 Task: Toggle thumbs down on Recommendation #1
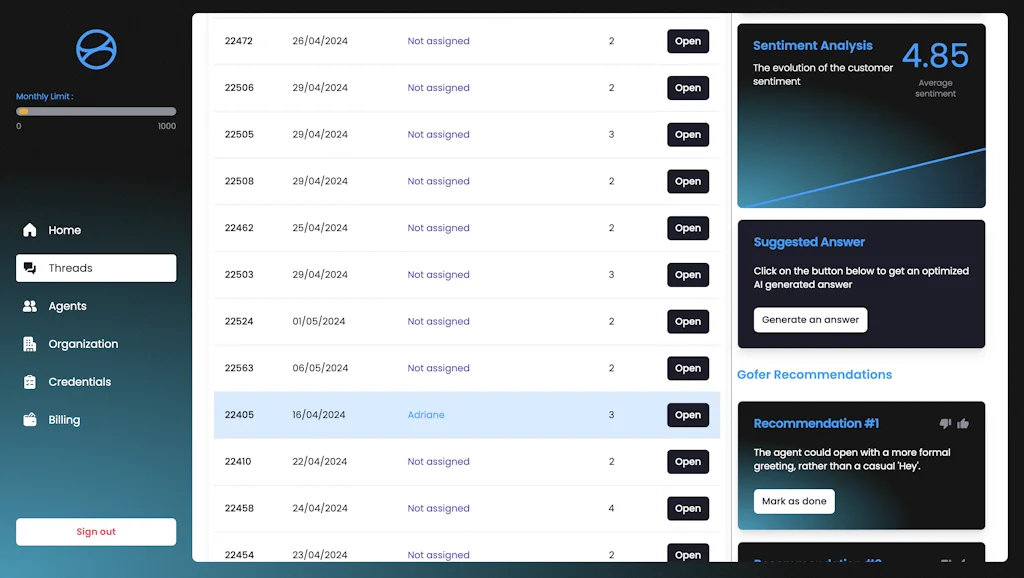pos(945,423)
